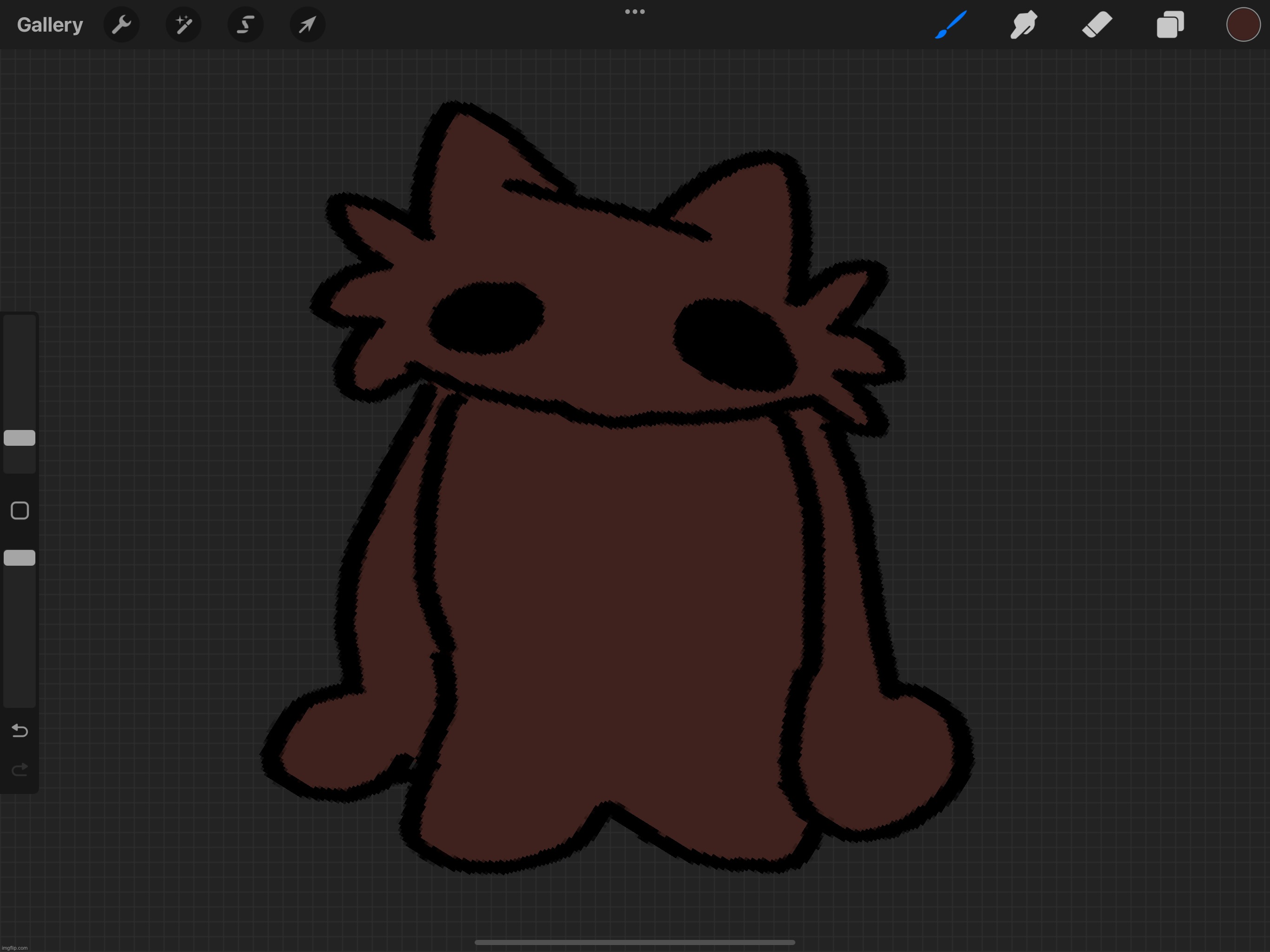Open the Adjustments magic wand menu
Image resolution: width=1270 pixels, height=952 pixels.
(x=183, y=25)
